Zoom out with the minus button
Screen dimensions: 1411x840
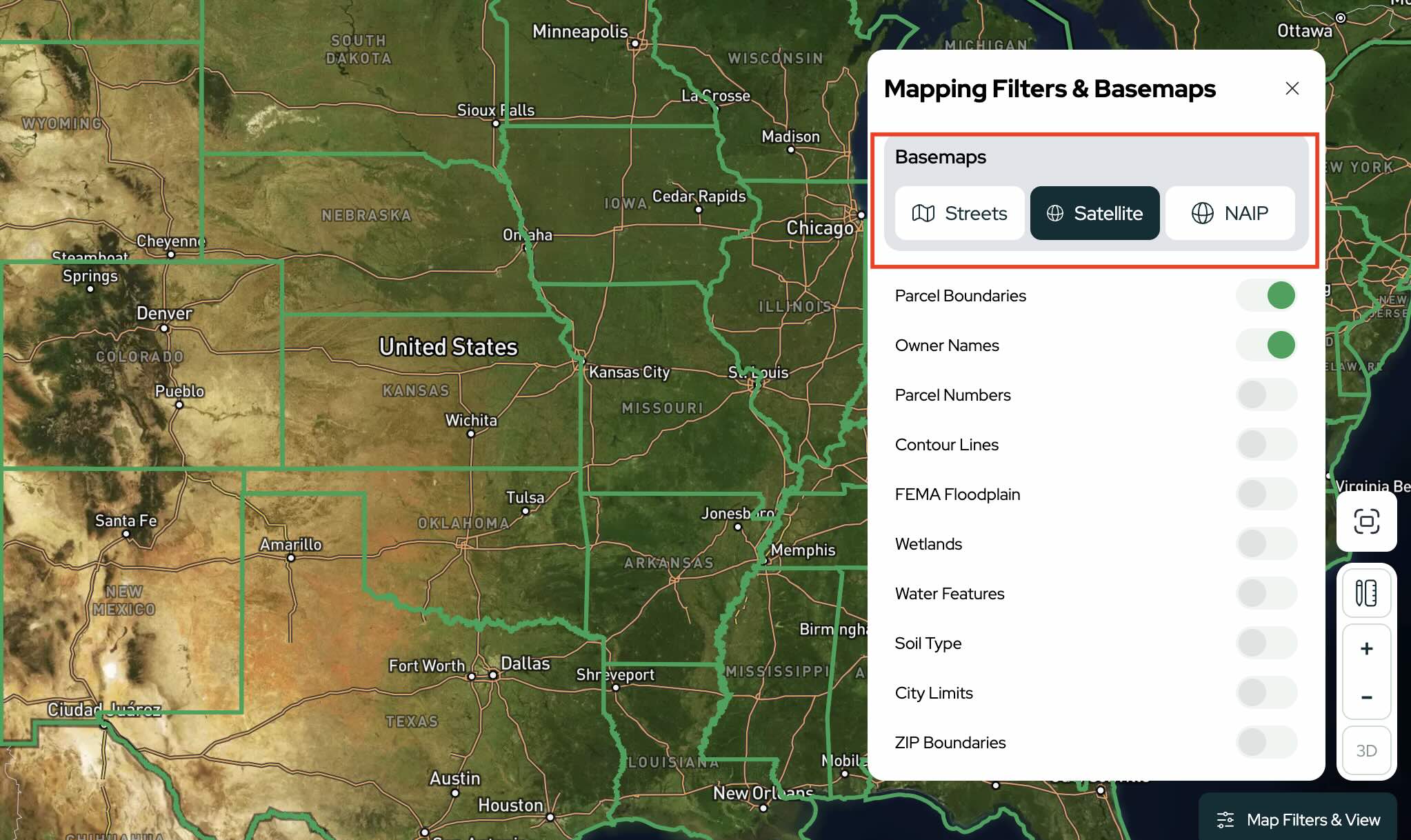coord(1366,697)
